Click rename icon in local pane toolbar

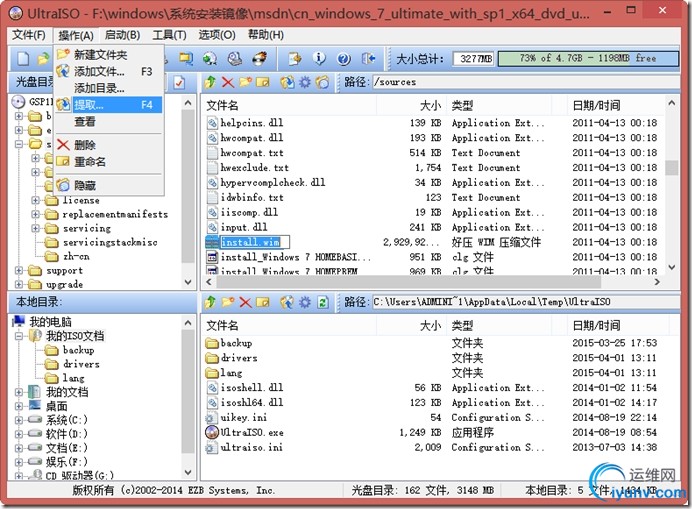(x=263, y=302)
